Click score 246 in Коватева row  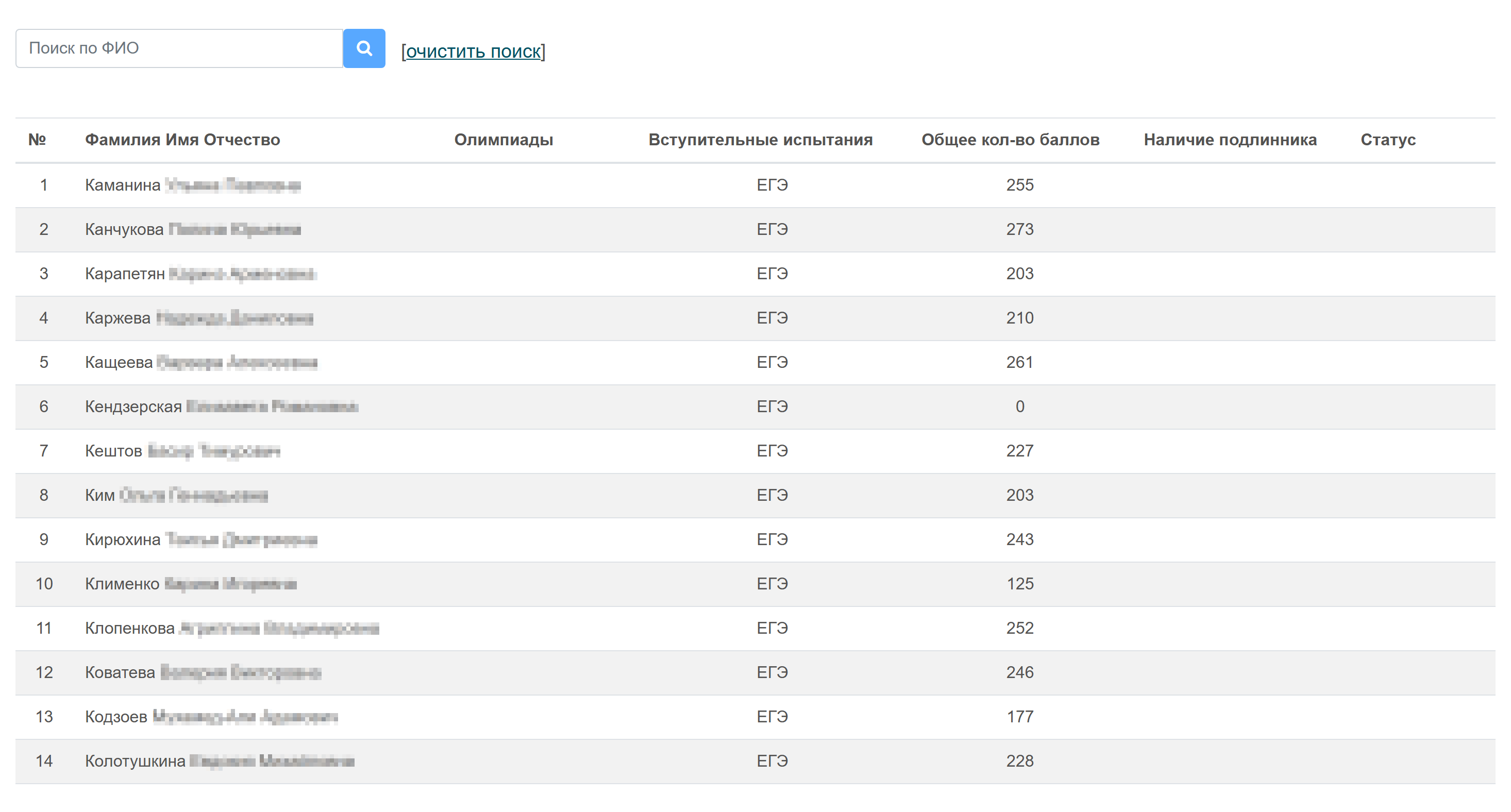(1019, 672)
